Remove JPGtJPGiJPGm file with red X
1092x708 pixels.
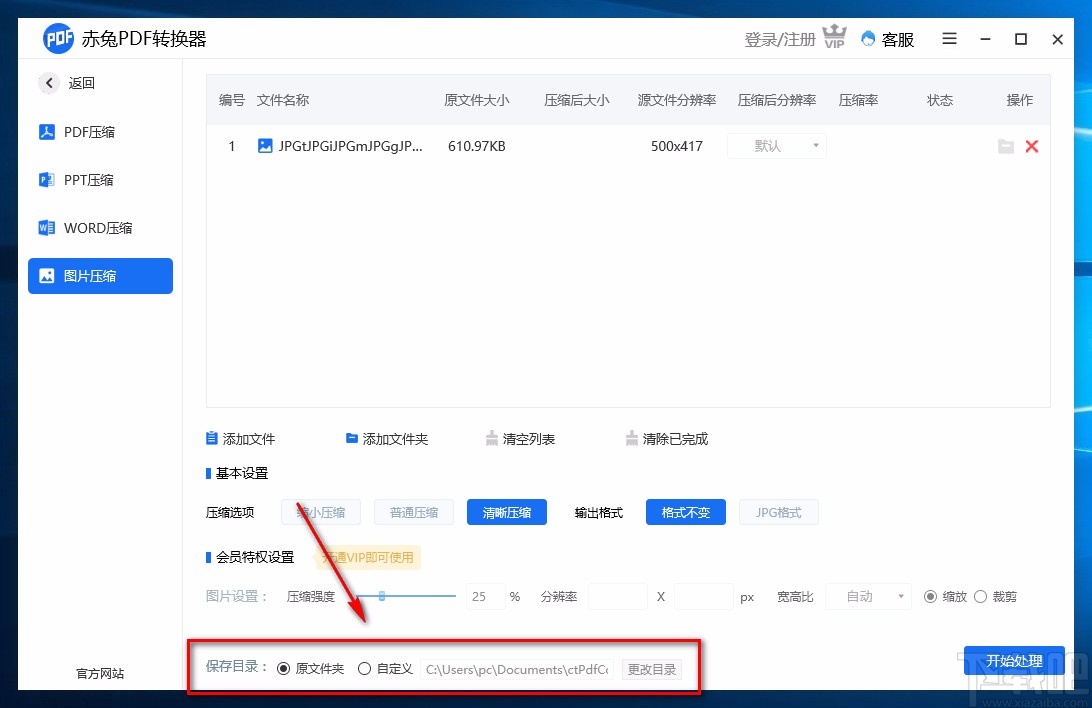pyautogui.click(x=1032, y=146)
